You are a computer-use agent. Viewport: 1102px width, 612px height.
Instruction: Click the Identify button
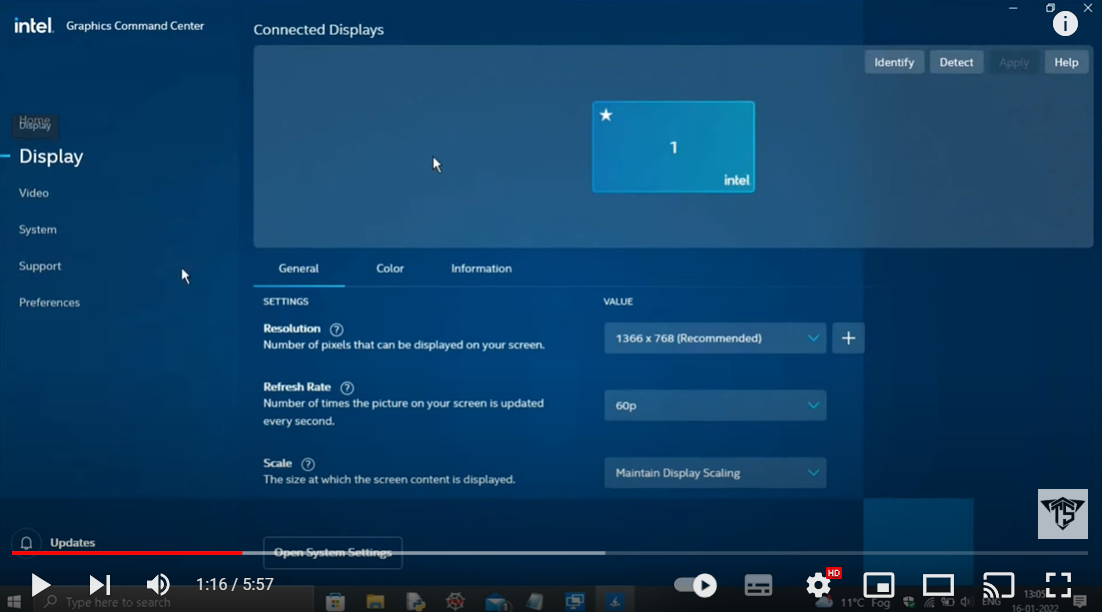coord(894,62)
